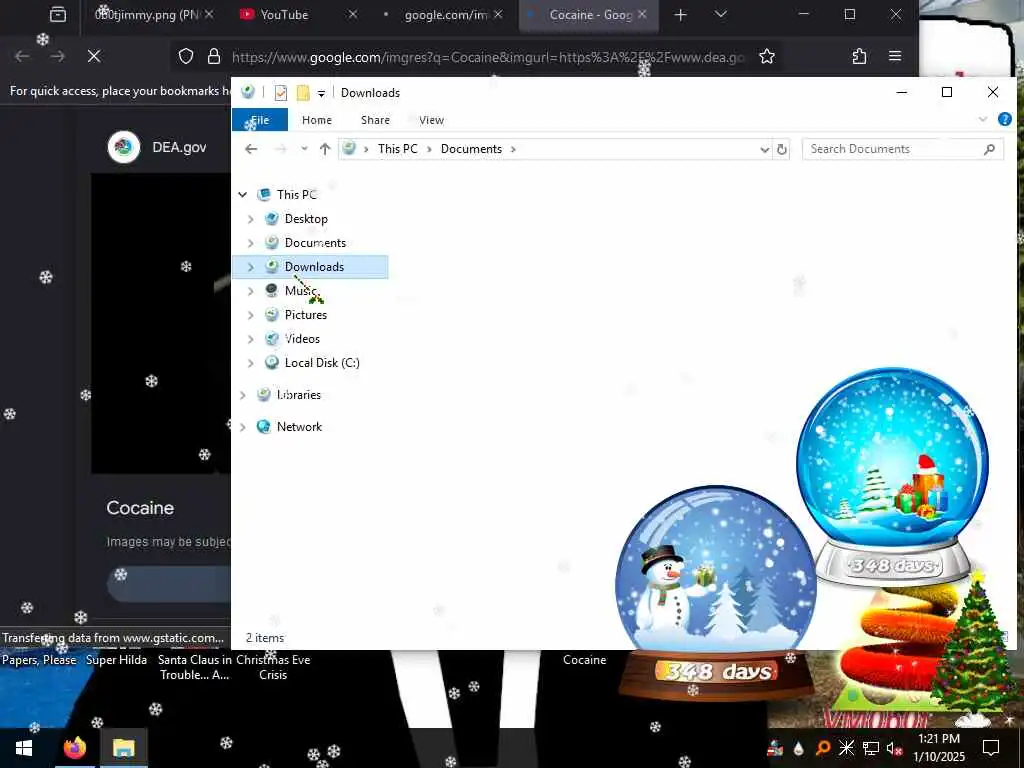Viewport: 1024px width, 768px height.
Task: Expand the Music tree node
Action: (251, 291)
